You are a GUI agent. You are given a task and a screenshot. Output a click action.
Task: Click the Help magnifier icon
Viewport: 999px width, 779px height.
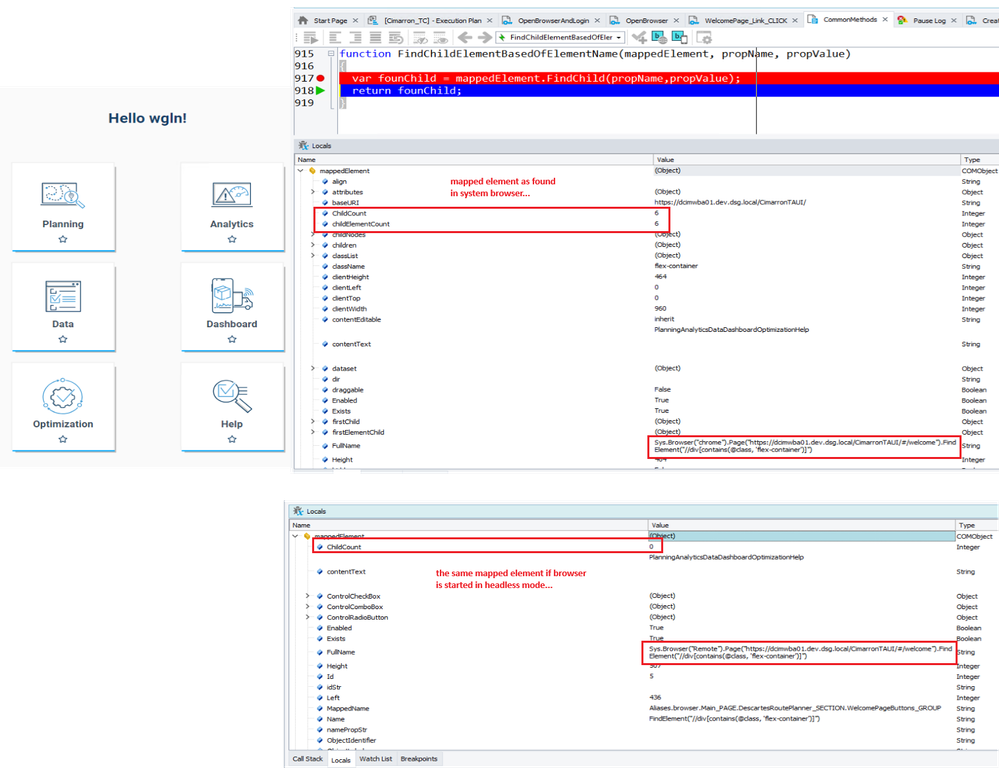(x=232, y=396)
